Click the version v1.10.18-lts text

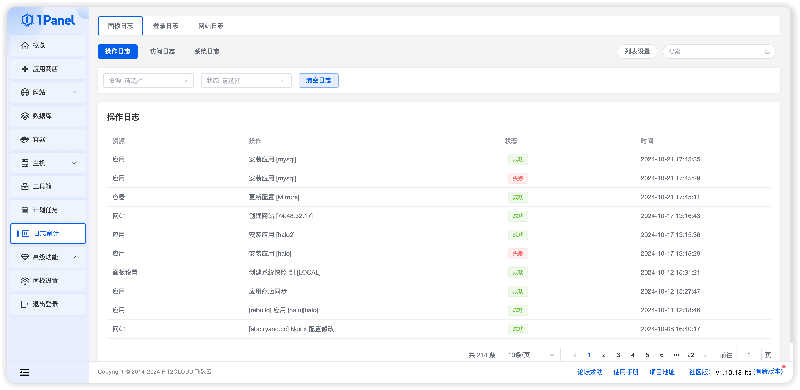pyautogui.click(x=733, y=372)
